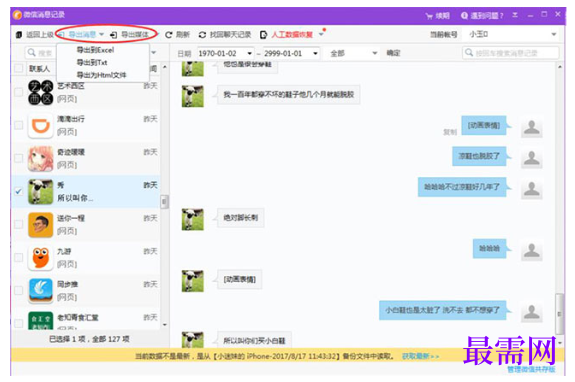Screen dimensions: 575x382
Task: Click the 遇到问题 help question icon
Action: click(464, 15)
